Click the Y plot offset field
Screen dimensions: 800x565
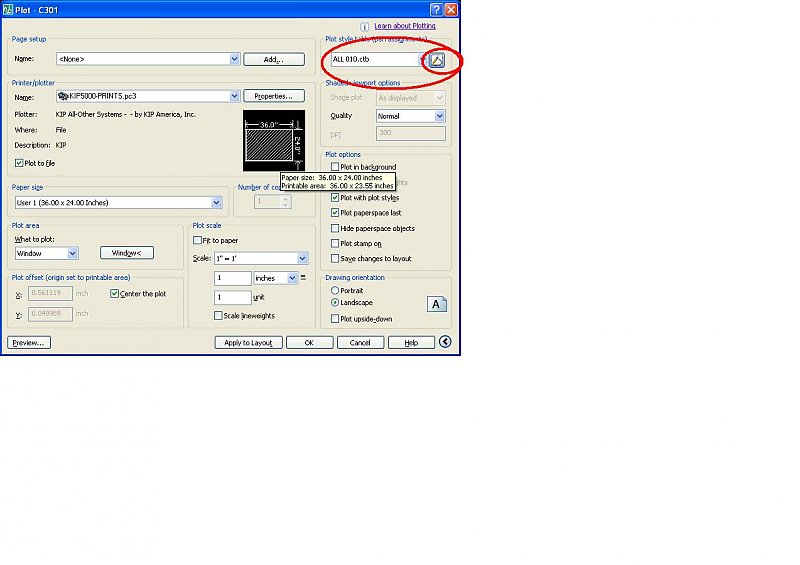pyautogui.click(x=50, y=314)
